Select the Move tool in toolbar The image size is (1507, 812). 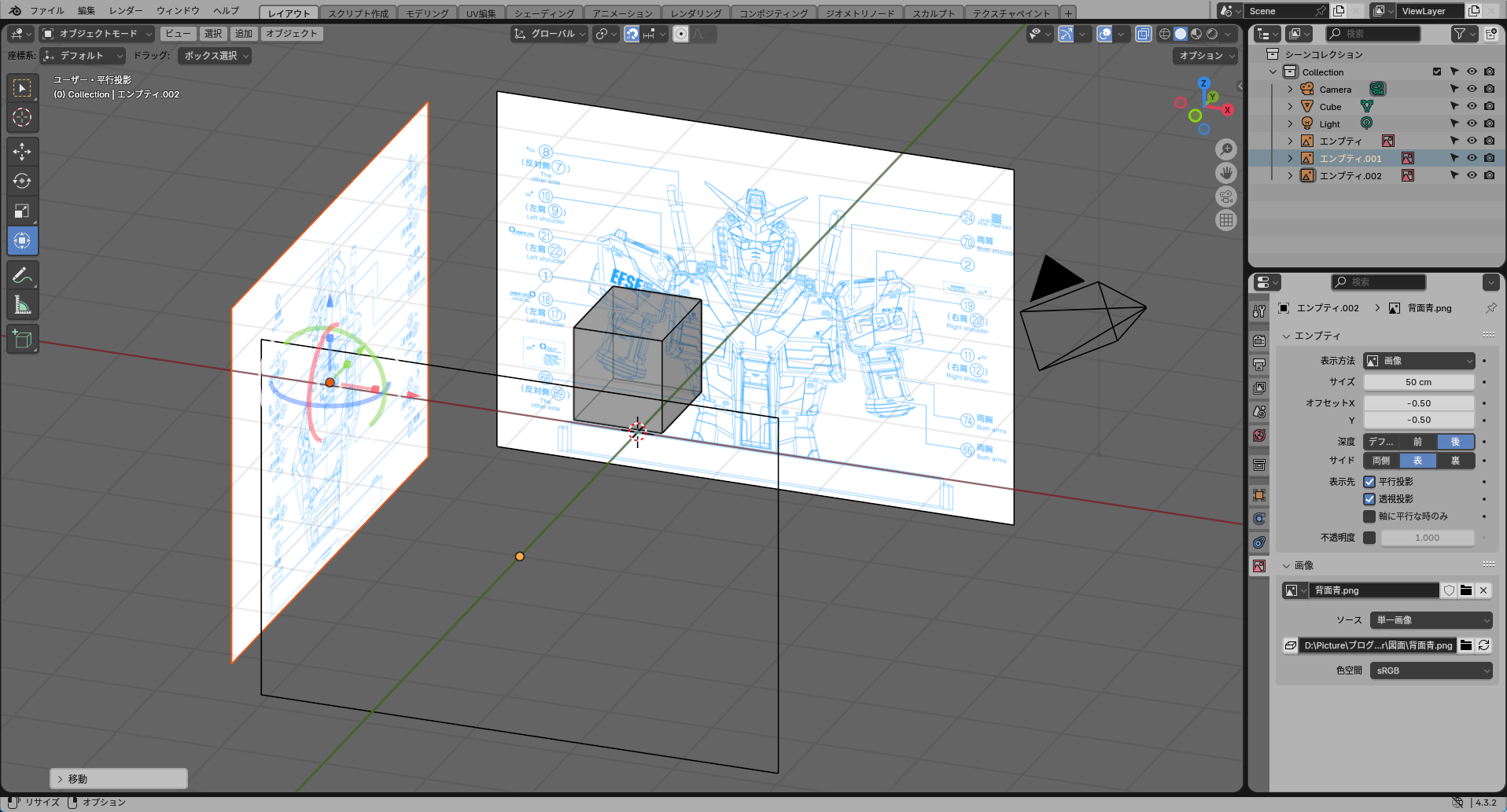[x=22, y=151]
